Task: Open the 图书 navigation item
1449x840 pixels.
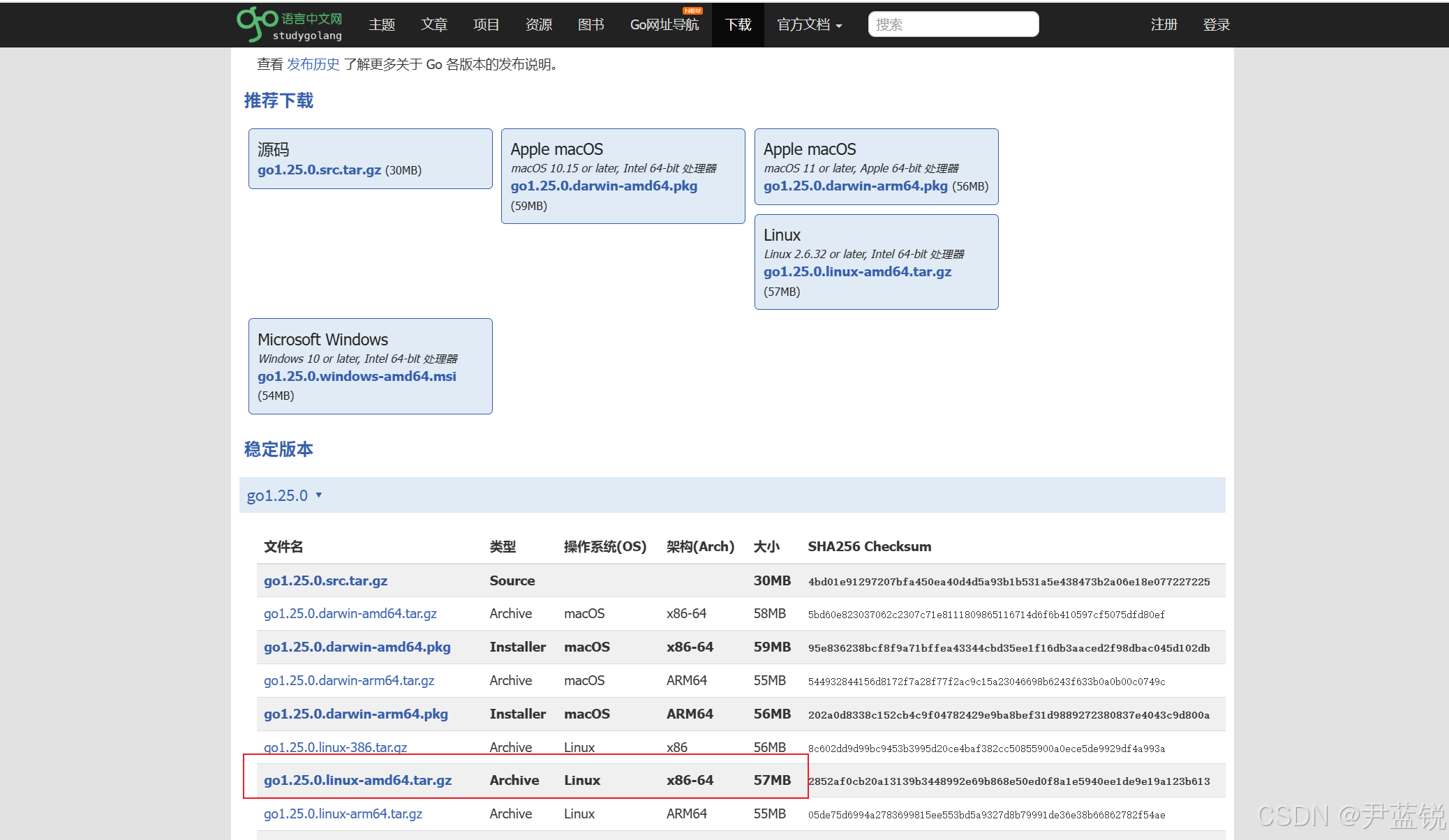Action: click(590, 25)
